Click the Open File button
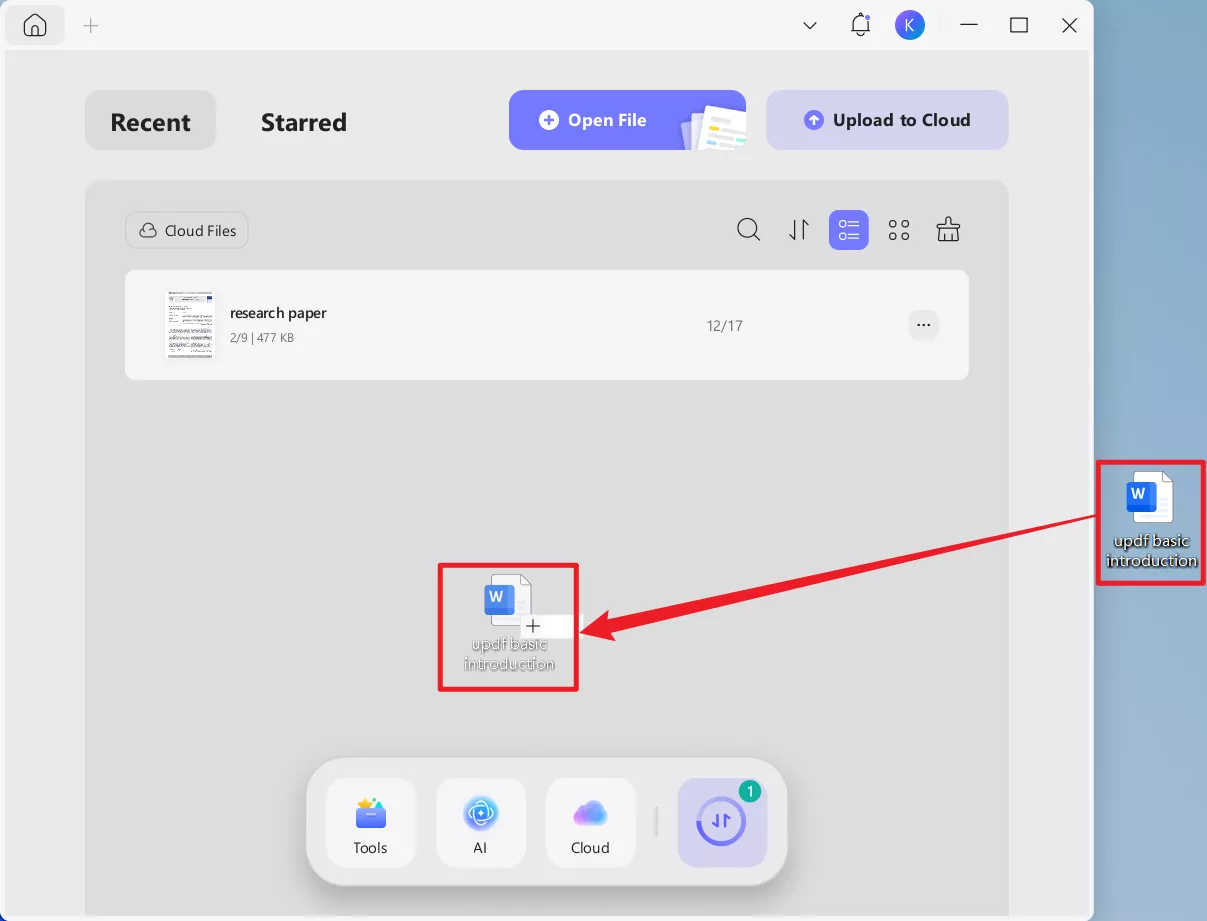The image size is (1207, 921). click(627, 120)
